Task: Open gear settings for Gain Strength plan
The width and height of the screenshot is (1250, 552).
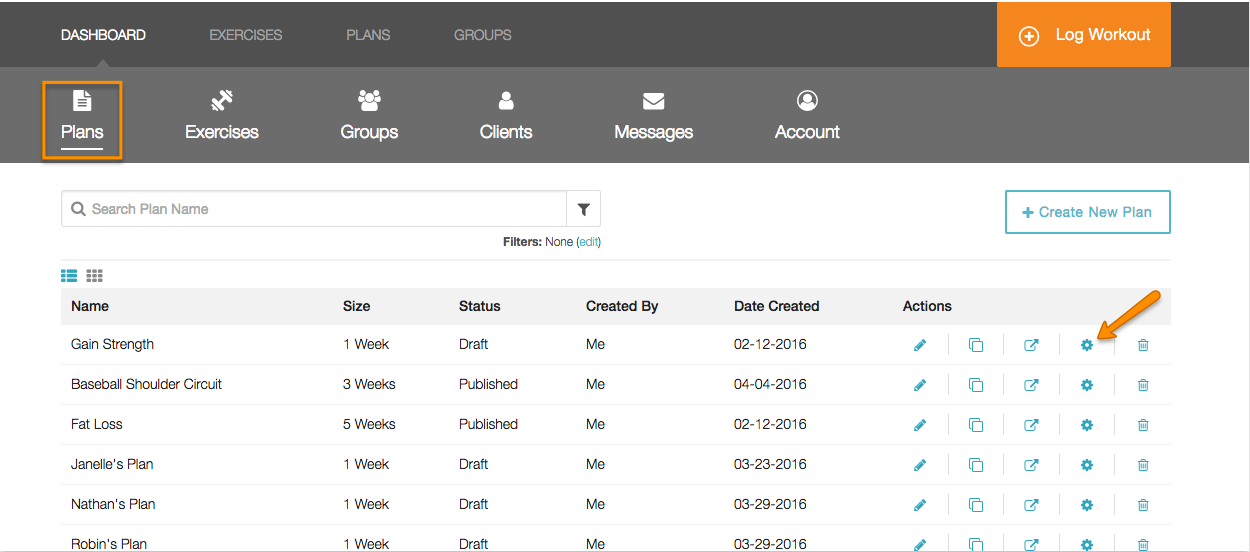Action: tap(1087, 345)
